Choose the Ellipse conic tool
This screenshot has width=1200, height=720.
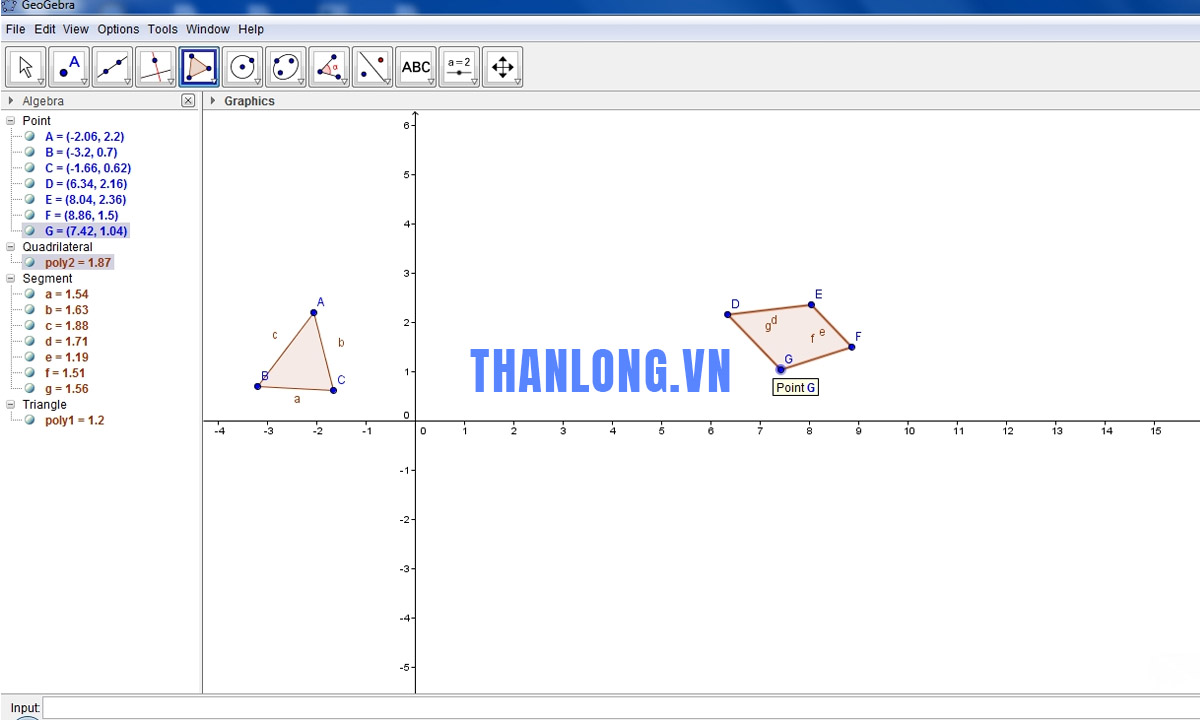click(x=285, y=67)
